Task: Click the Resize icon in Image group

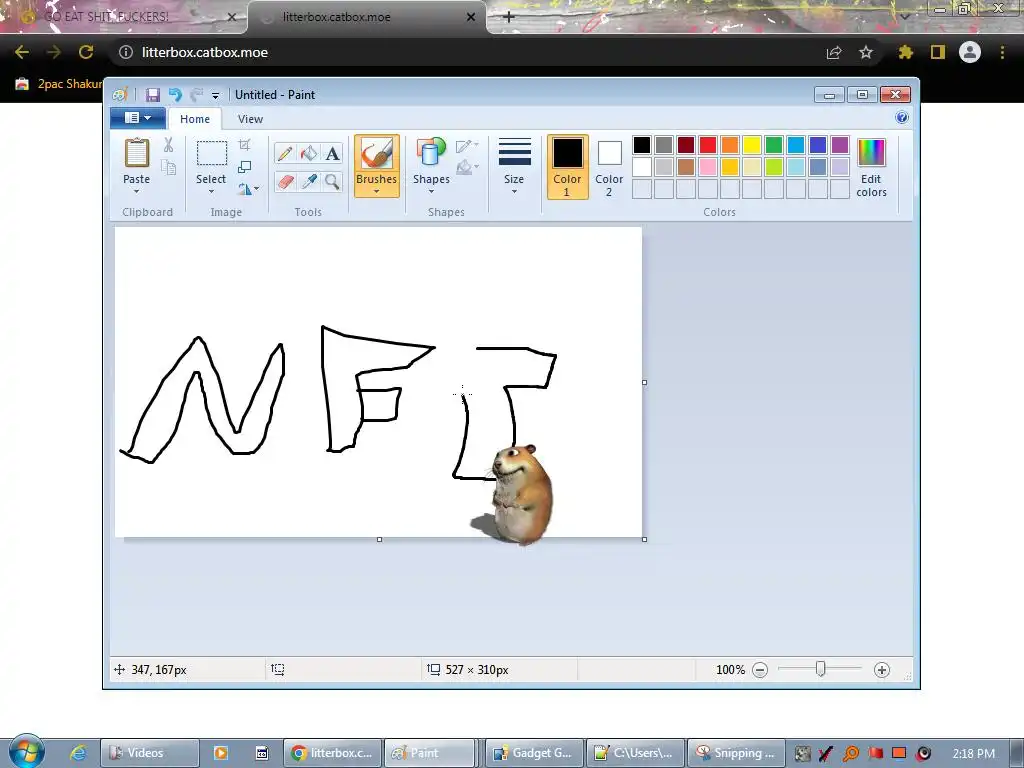Action: (244, 167)
